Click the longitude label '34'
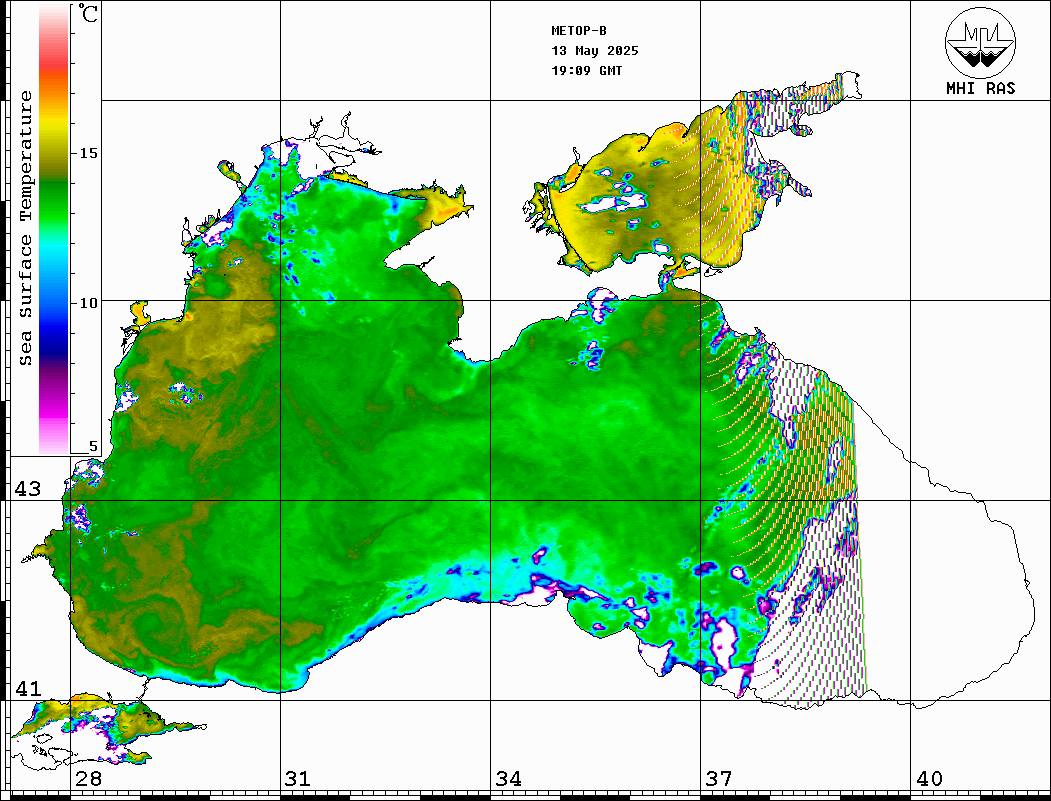The width and height of the screenshot is (1051, 801). point(508,779)
